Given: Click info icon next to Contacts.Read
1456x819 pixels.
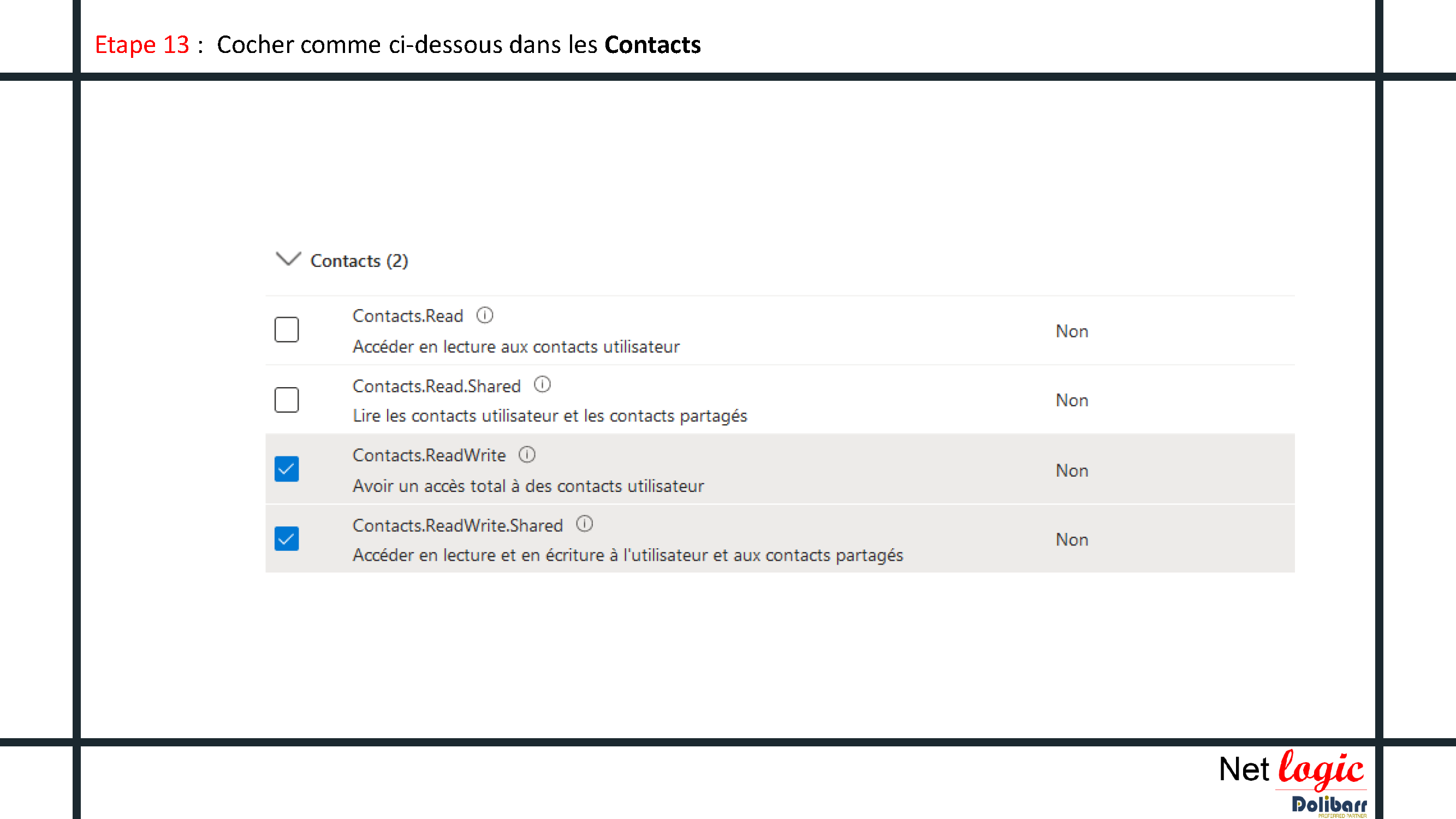Looking at the screenshot, I should pos(484,316).
